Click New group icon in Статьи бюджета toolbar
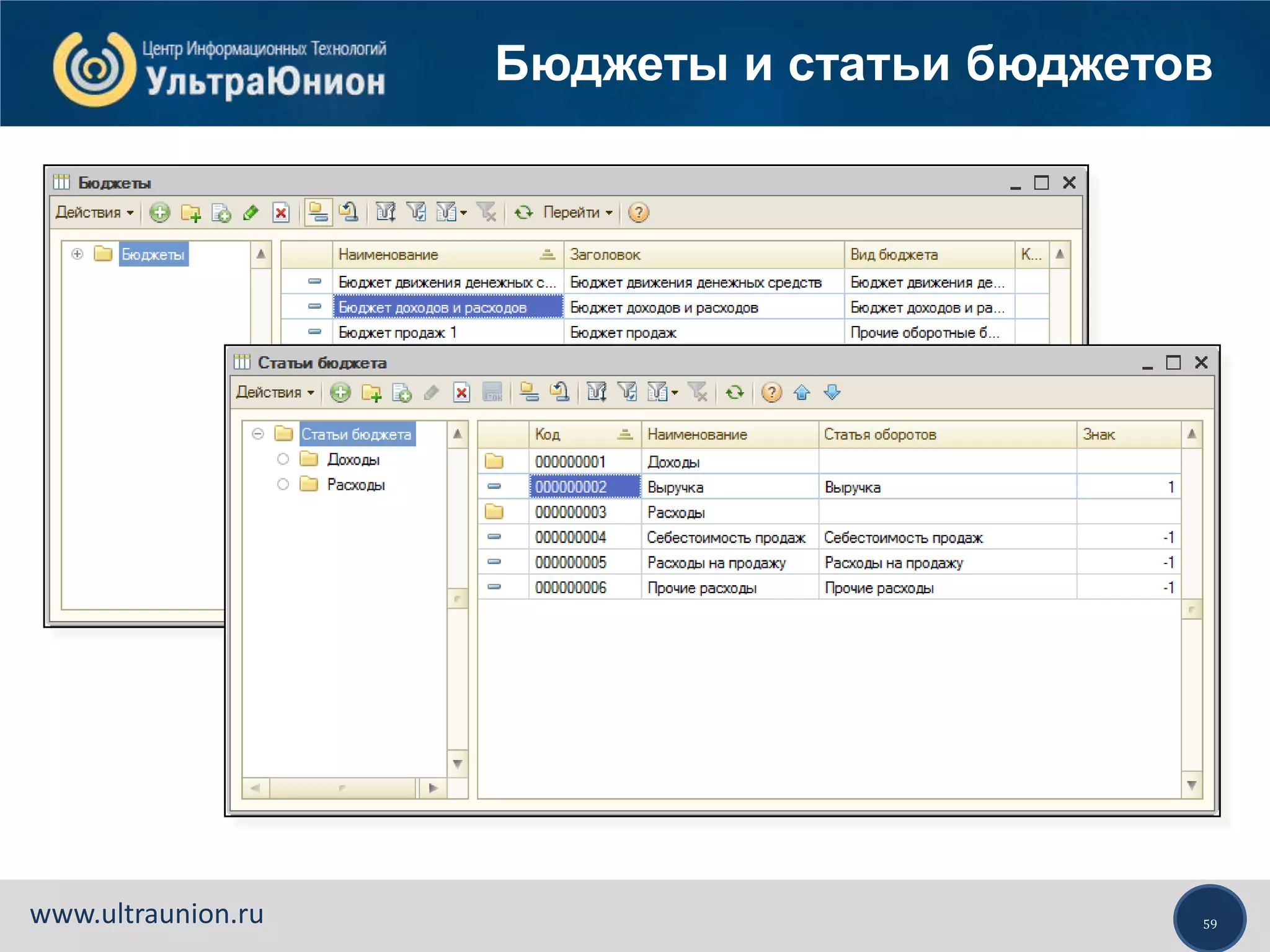This screenshot has height=952, width=1270. (x=371, y=392)
